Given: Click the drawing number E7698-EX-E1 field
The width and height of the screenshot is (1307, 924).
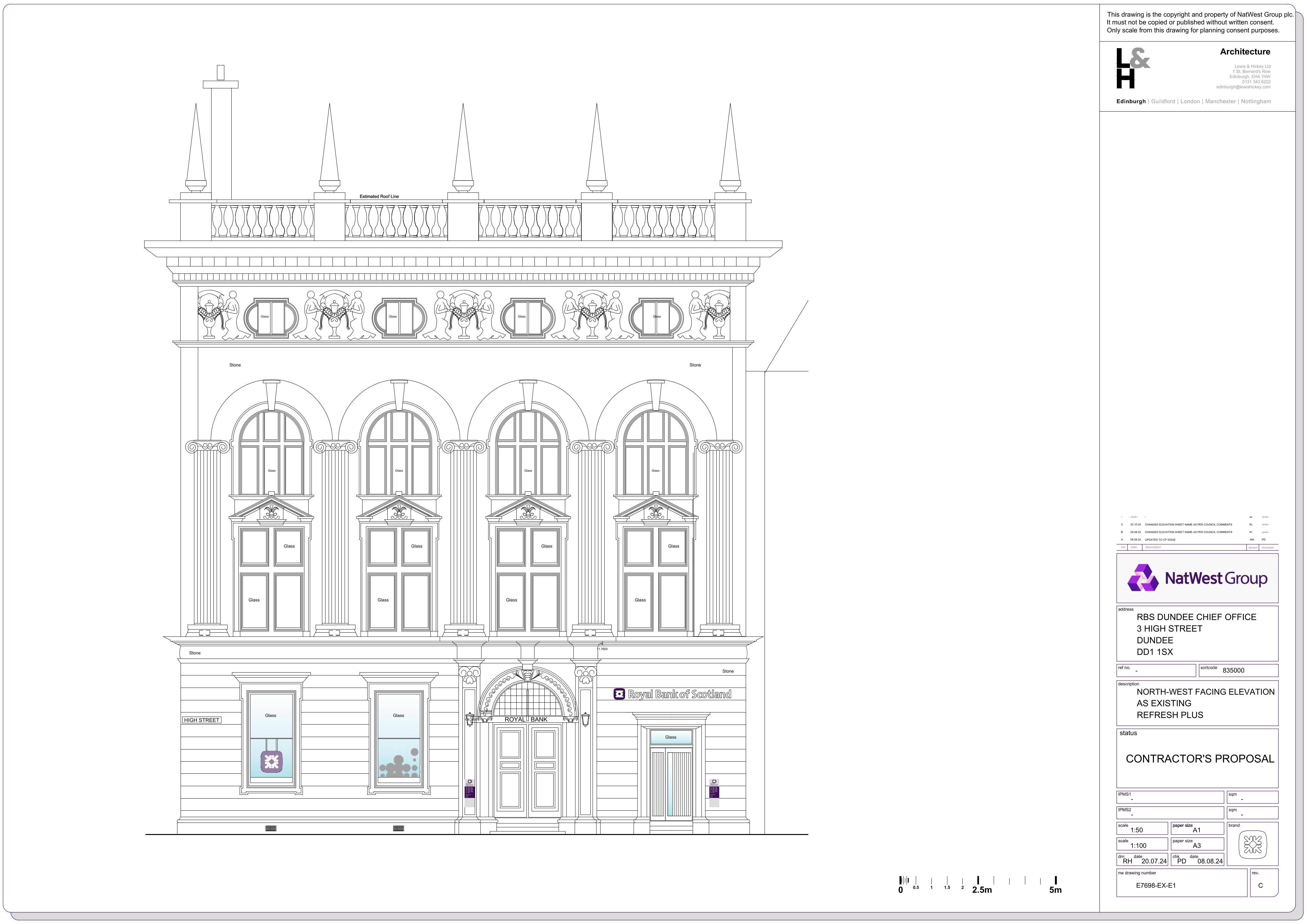Looking at the screenshot, I should [x=1182, y=883].
